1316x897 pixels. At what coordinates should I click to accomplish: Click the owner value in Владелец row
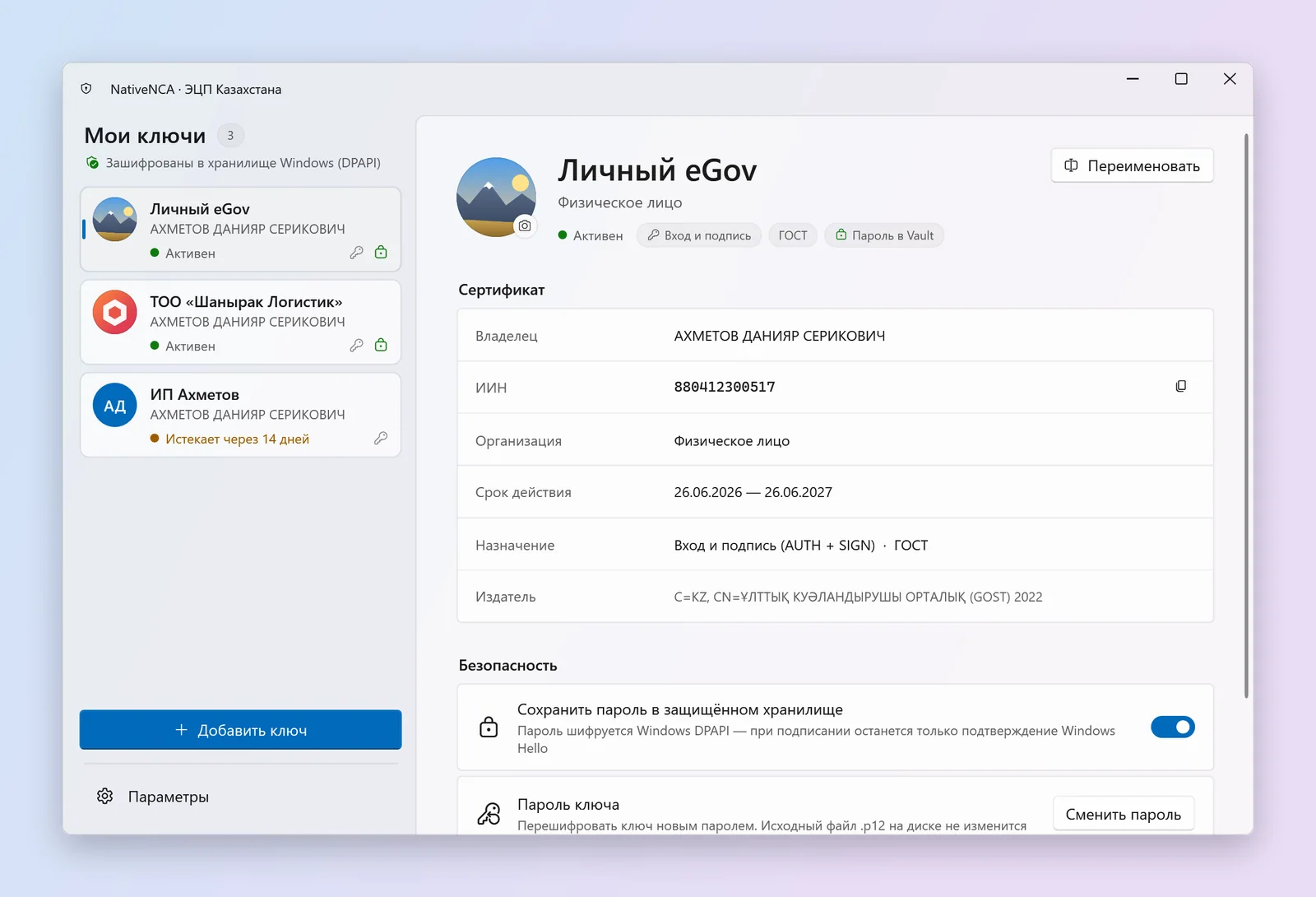[780, 336]
